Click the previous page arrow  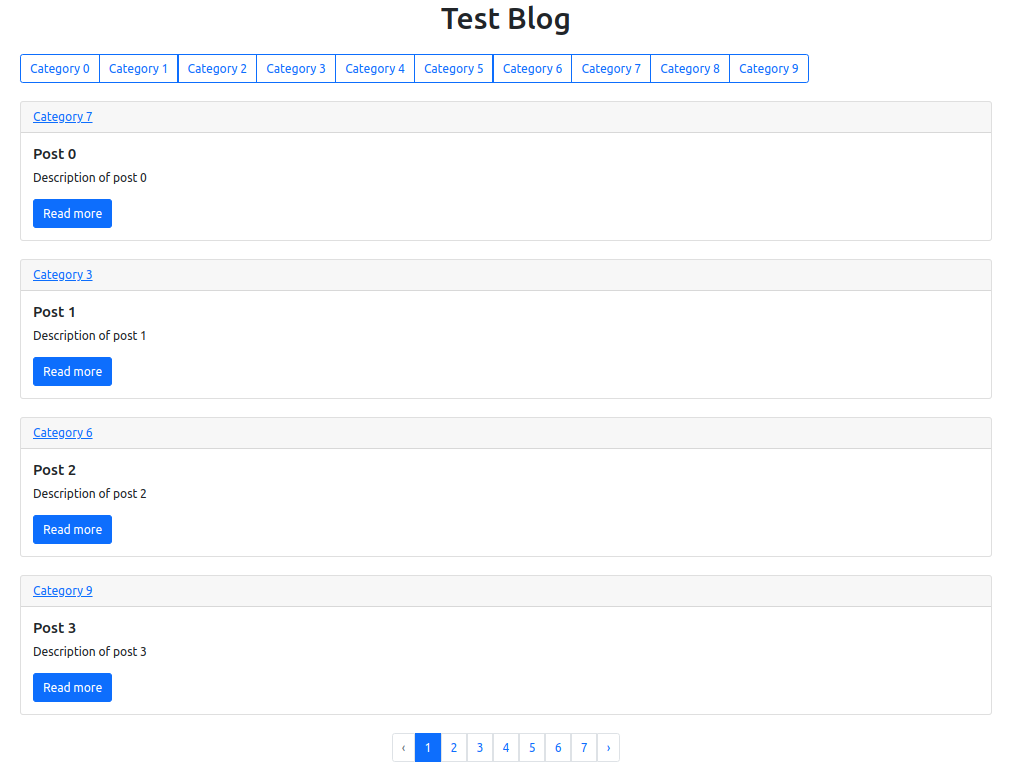(403, 747)
